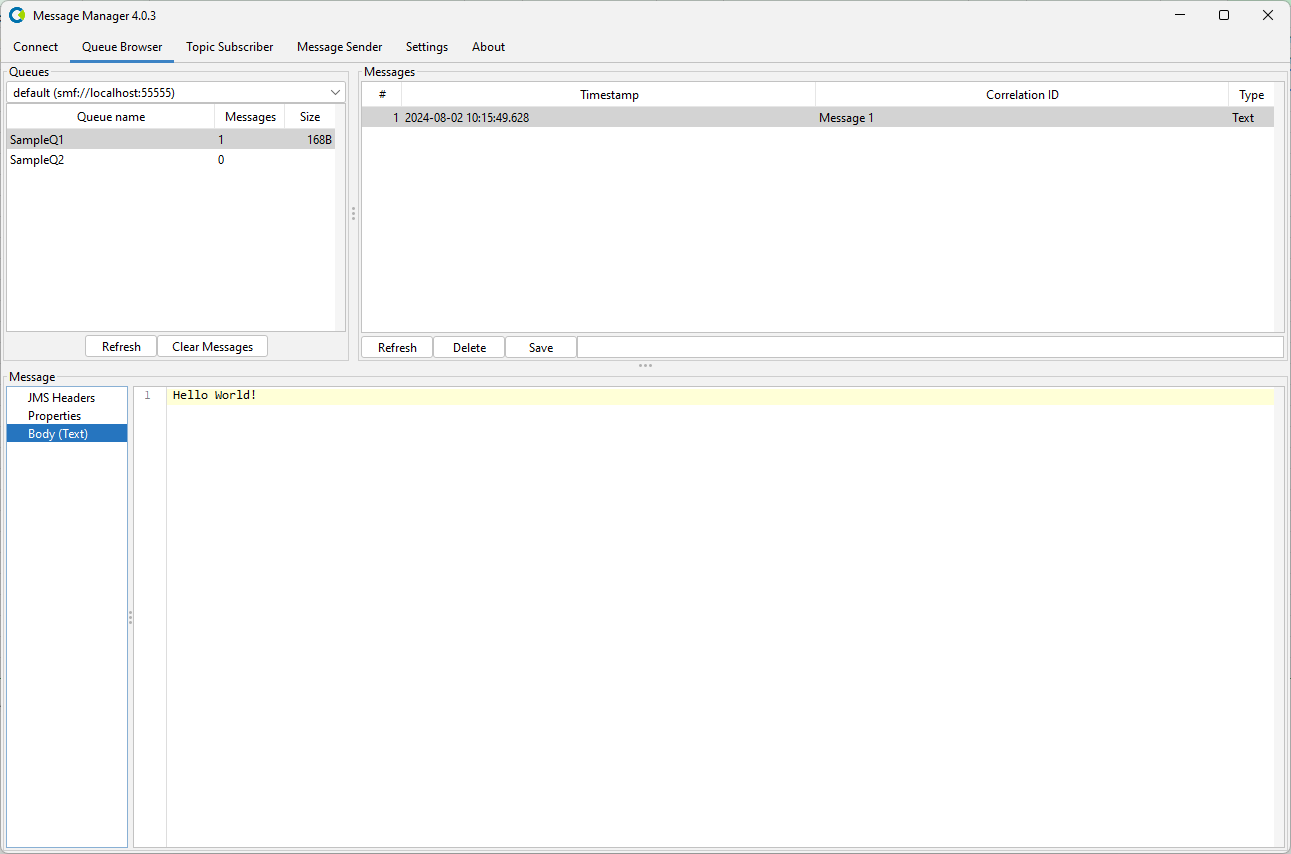Refresh the queues list
This screenshot has width=1291, height=854.
click(x=121, y=347)
